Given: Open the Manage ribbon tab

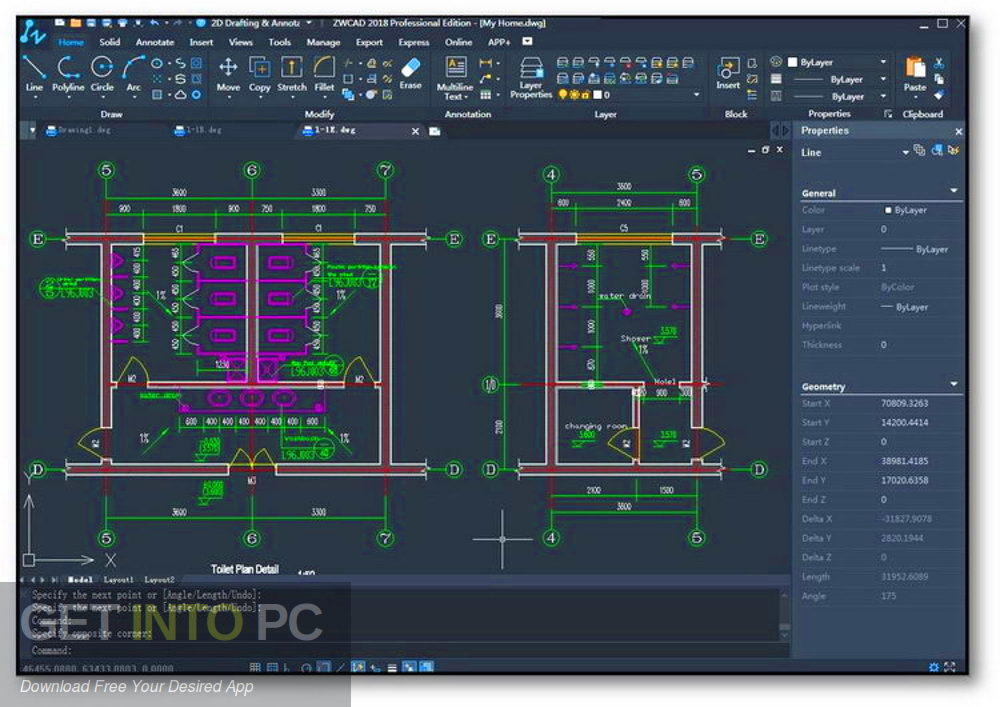Looking at the screenshot, I should point(323,42).
